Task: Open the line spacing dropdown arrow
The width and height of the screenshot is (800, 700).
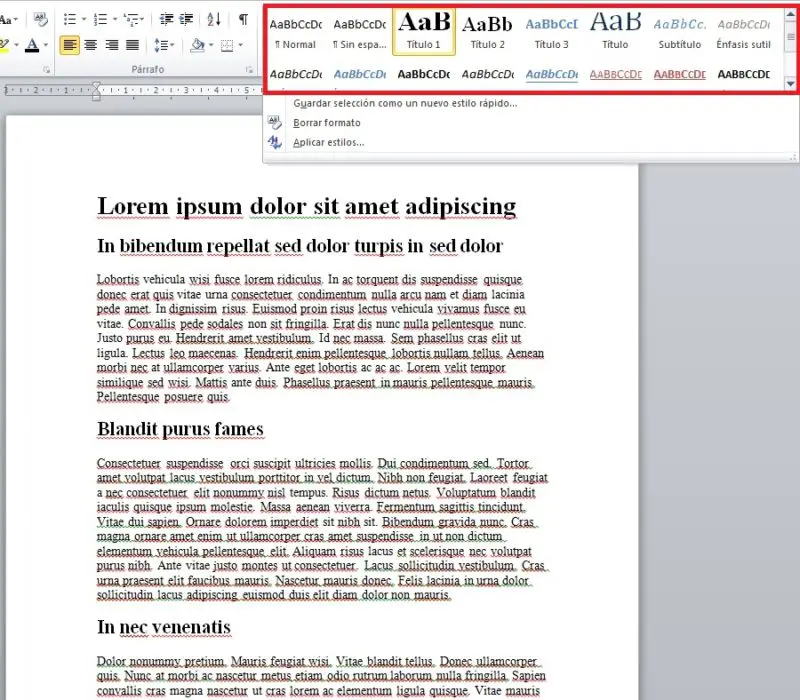Action: pos(172,45)
